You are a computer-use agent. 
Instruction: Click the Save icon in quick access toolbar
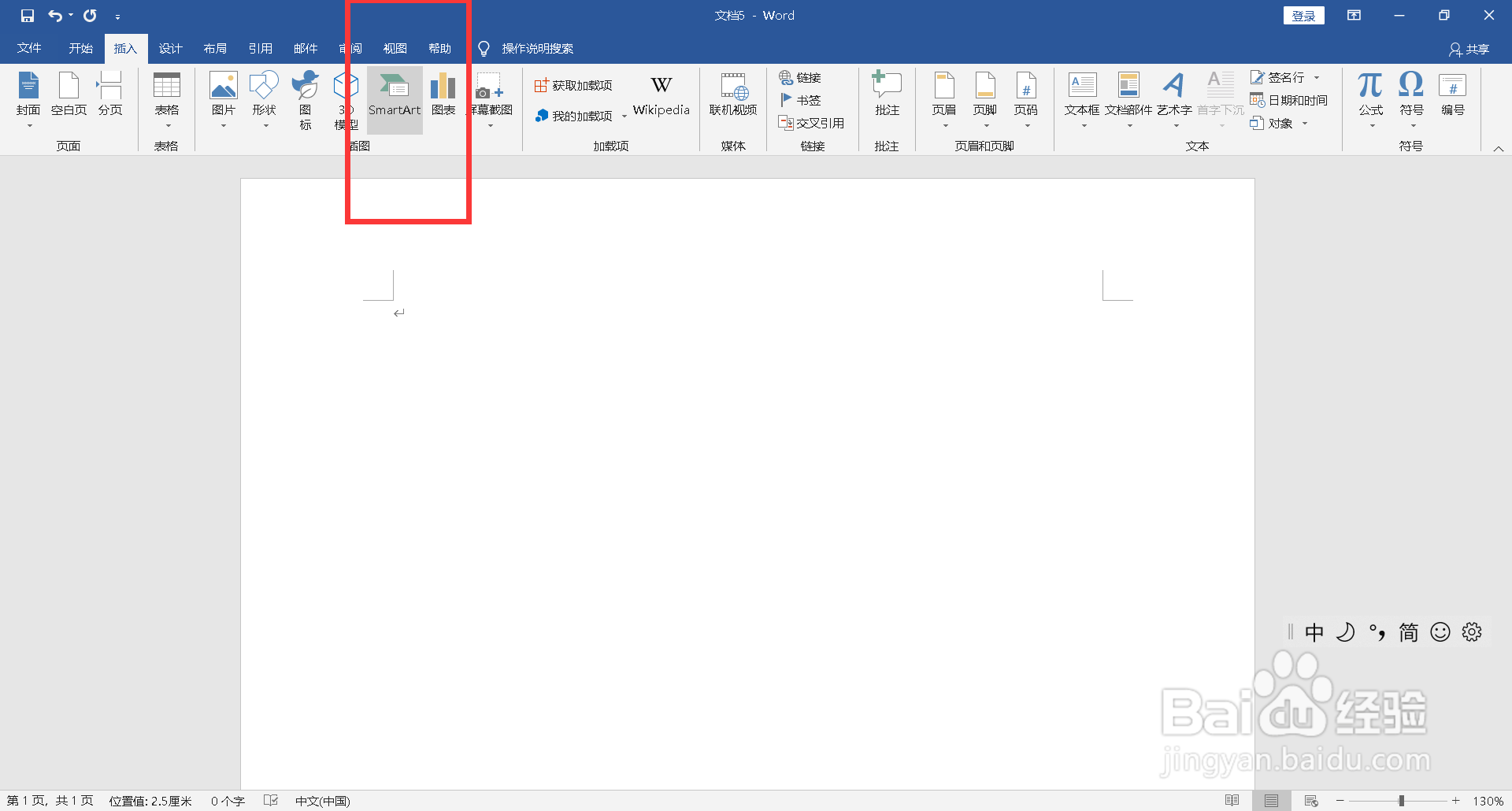click(x=28, y=16)
